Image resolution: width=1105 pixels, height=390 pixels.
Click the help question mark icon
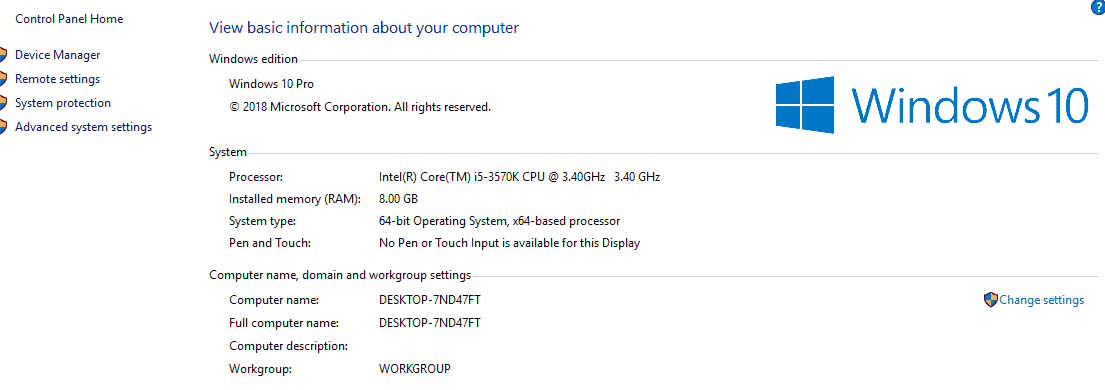1098,6
